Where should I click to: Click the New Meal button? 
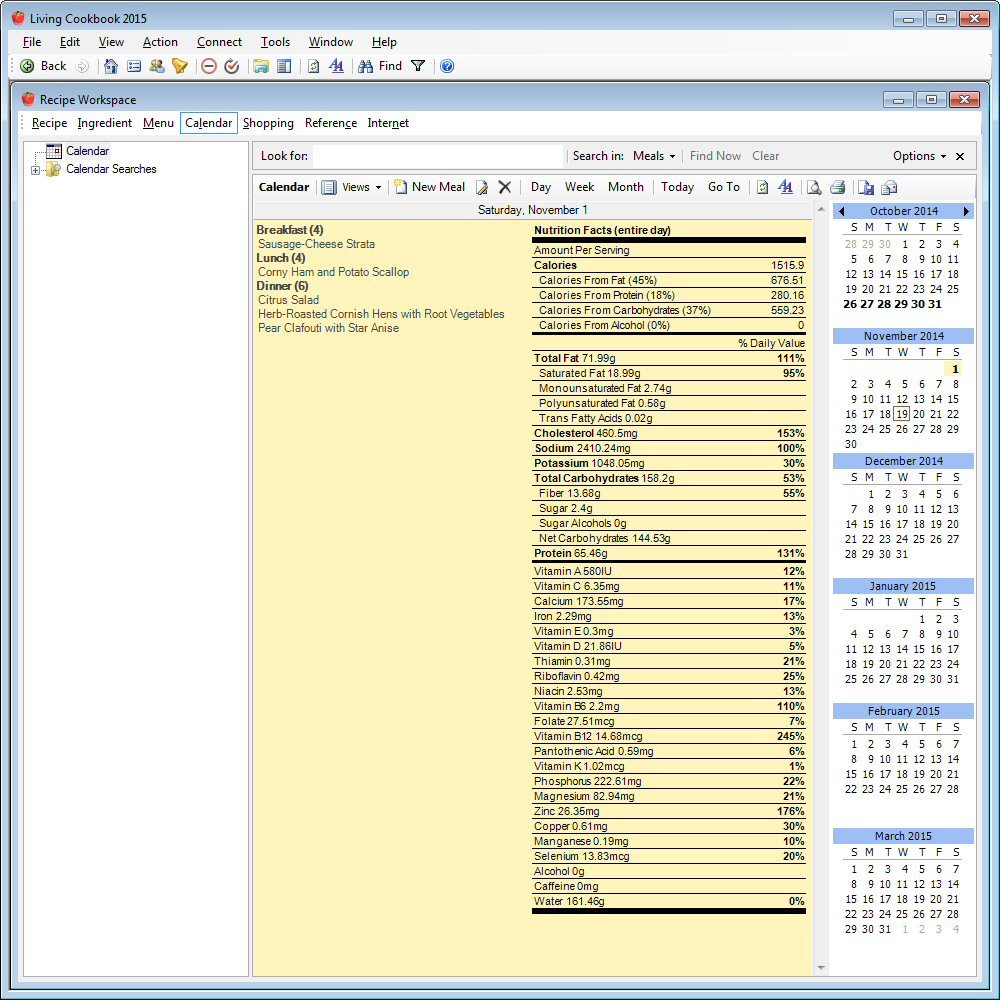[429, 187]
